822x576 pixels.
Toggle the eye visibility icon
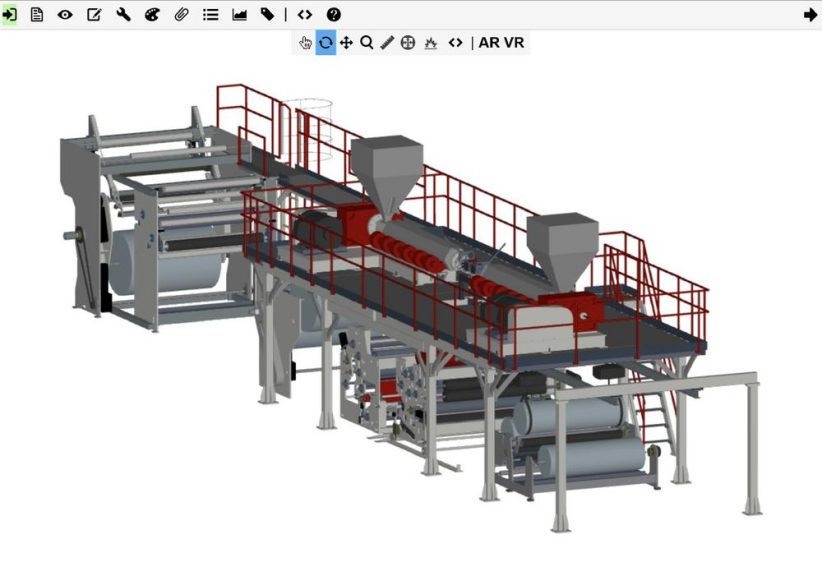coord(65,15)
